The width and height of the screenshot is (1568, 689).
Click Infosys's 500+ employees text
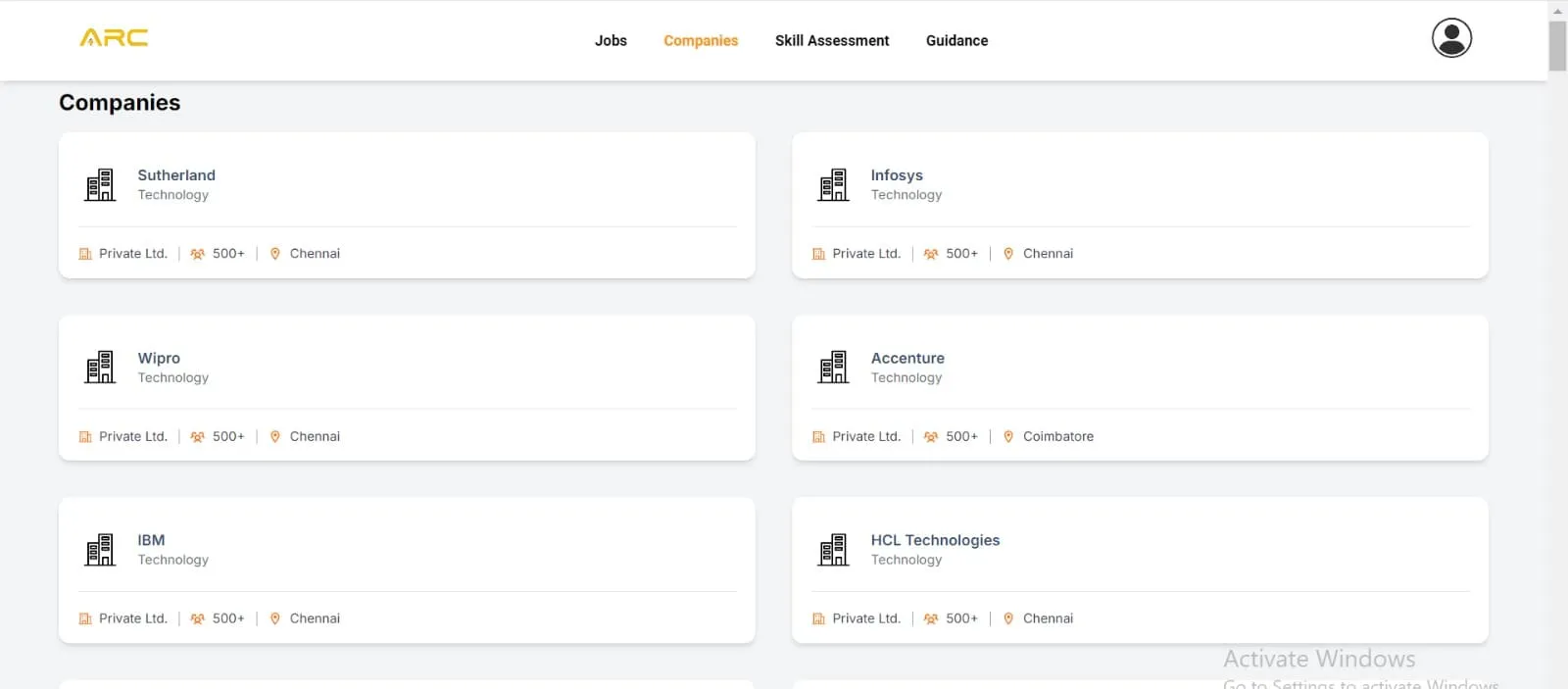[961, 254]
